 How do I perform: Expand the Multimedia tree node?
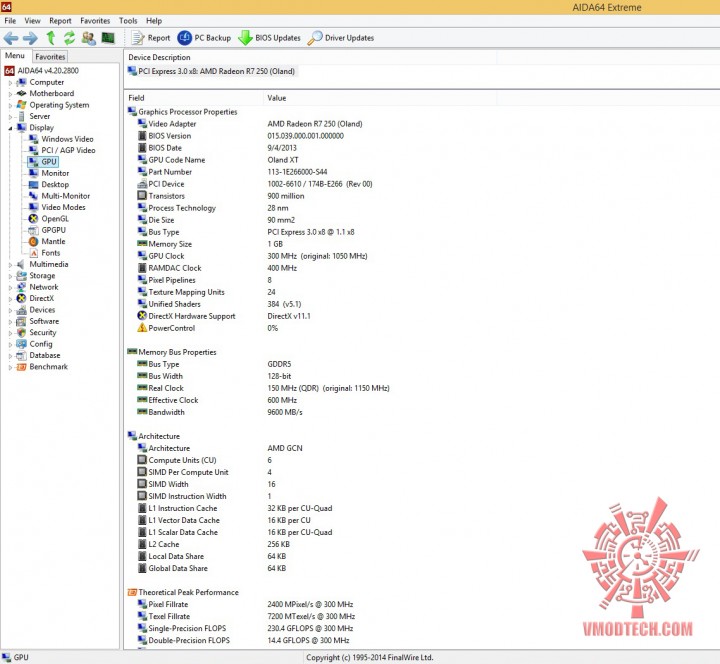point(10,264)
